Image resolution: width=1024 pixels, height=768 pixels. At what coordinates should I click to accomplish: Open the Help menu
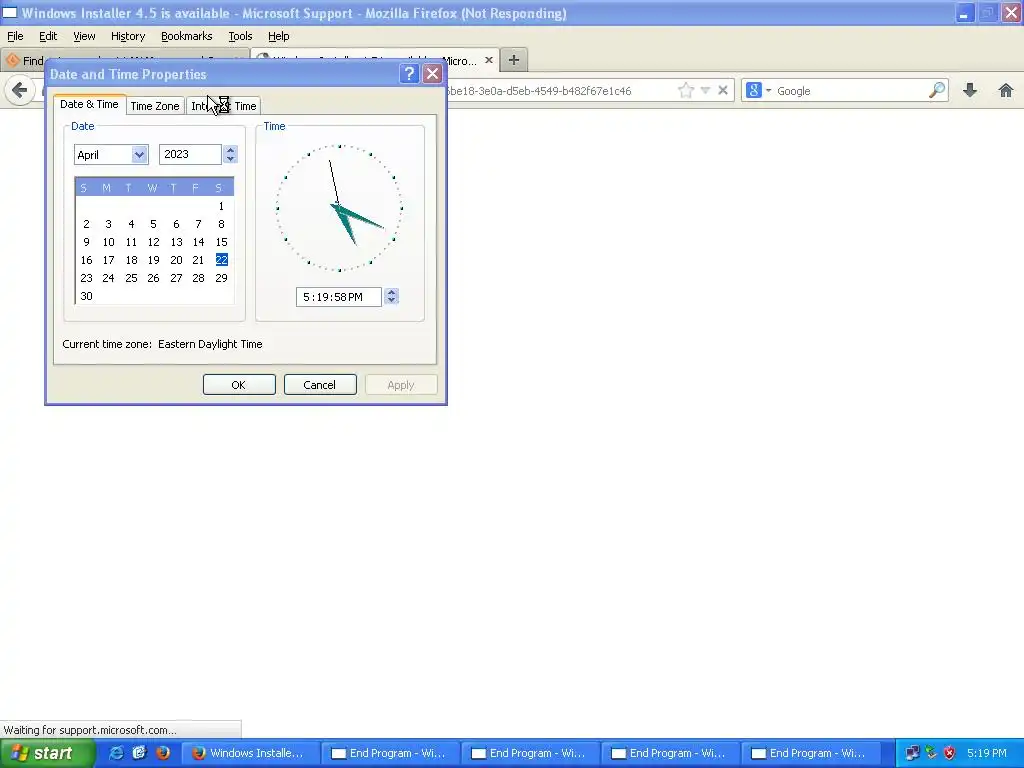point(279,36)
